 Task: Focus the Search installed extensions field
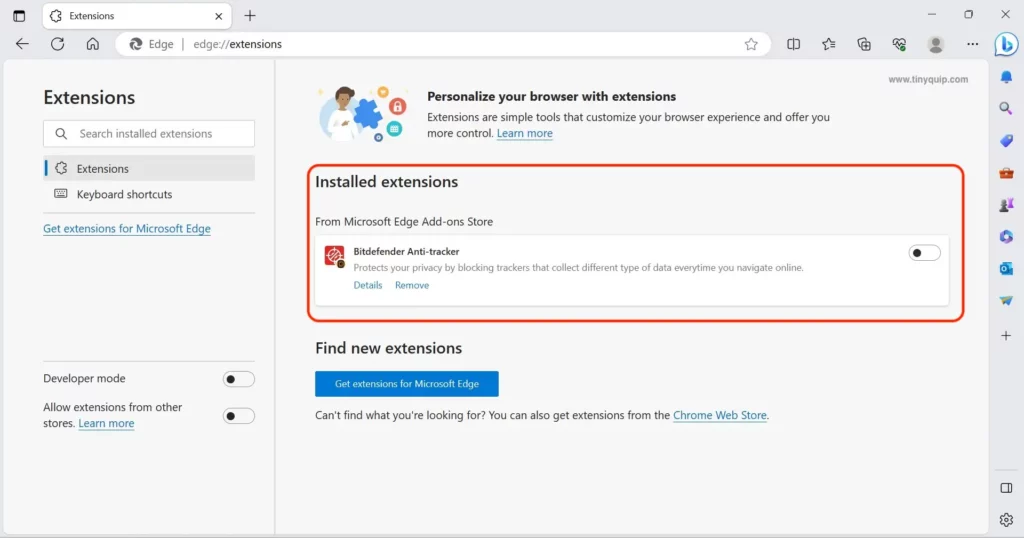149,133
